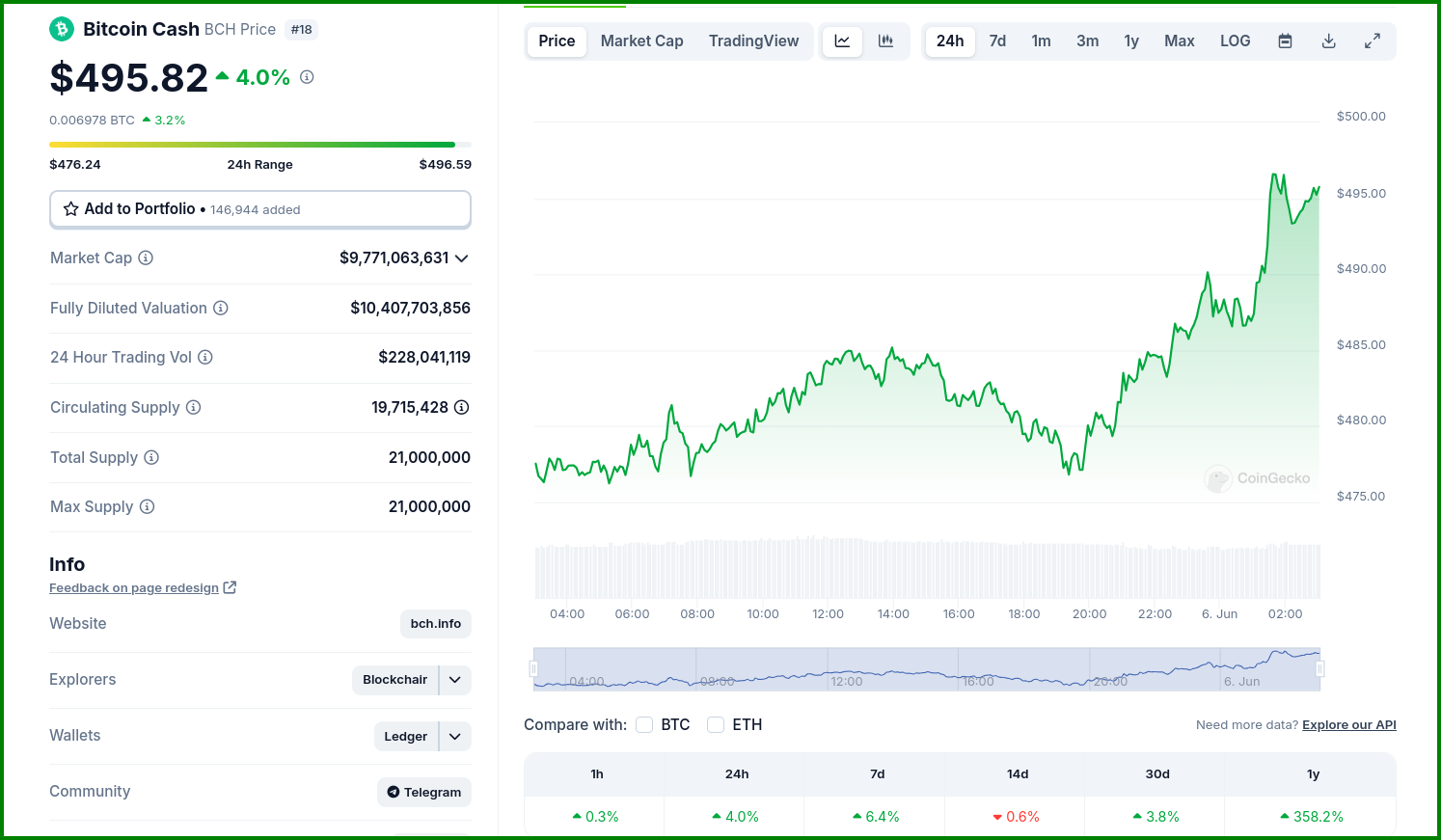The height and width of the screenshot is (840, 1441).
Task: Click the right handle of chart range slider
Action: [1320, 668]
